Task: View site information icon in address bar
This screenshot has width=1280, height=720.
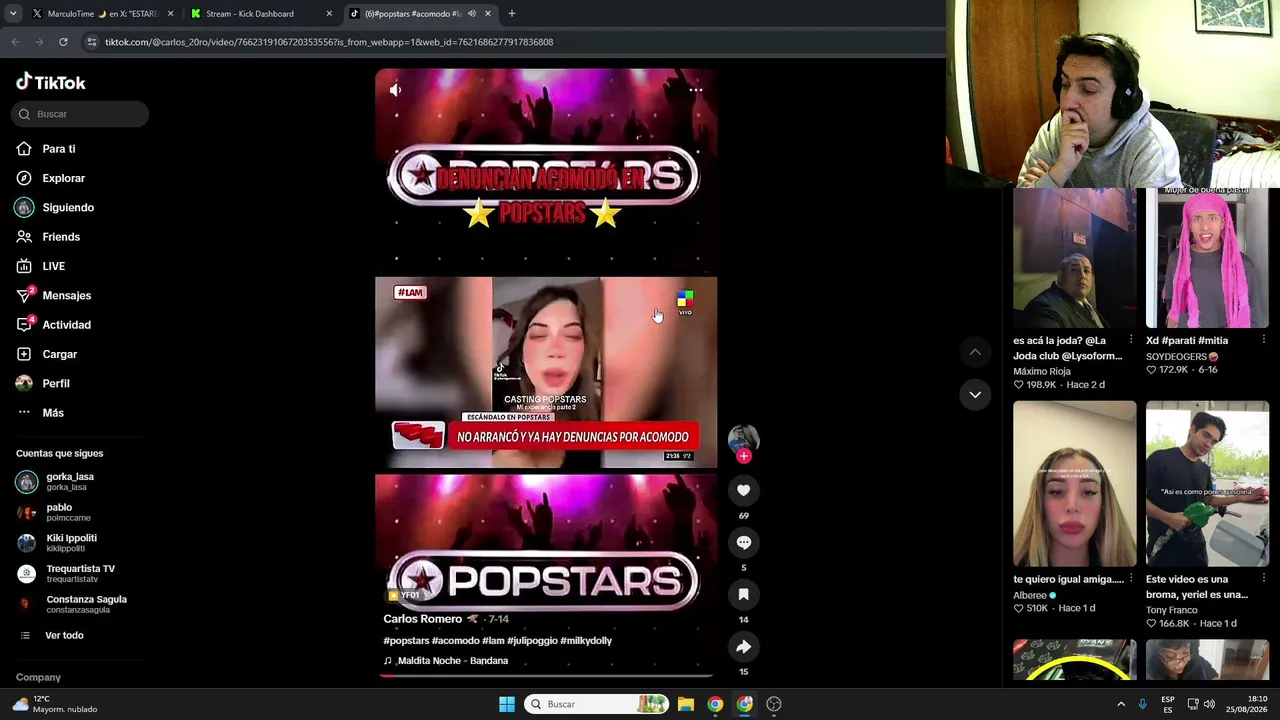Action: 92,42
